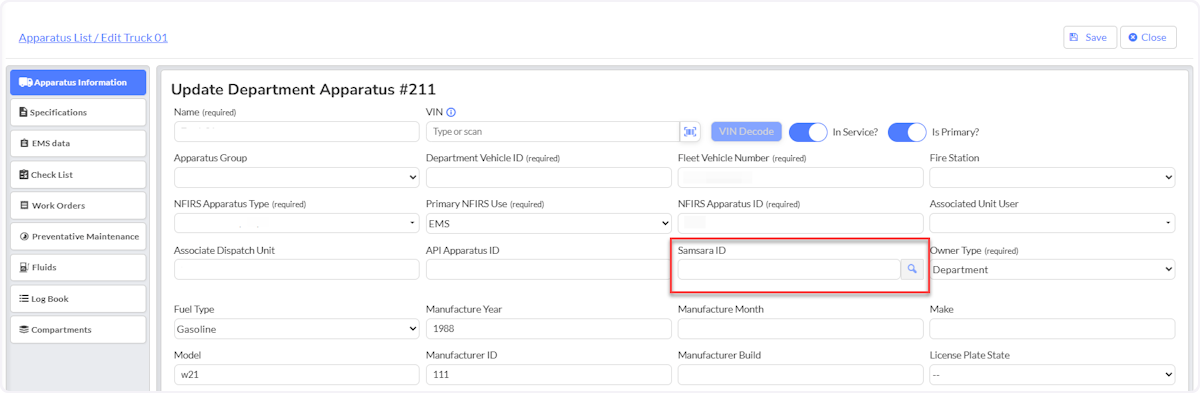Open the Compartments tab

click(78, 329)
